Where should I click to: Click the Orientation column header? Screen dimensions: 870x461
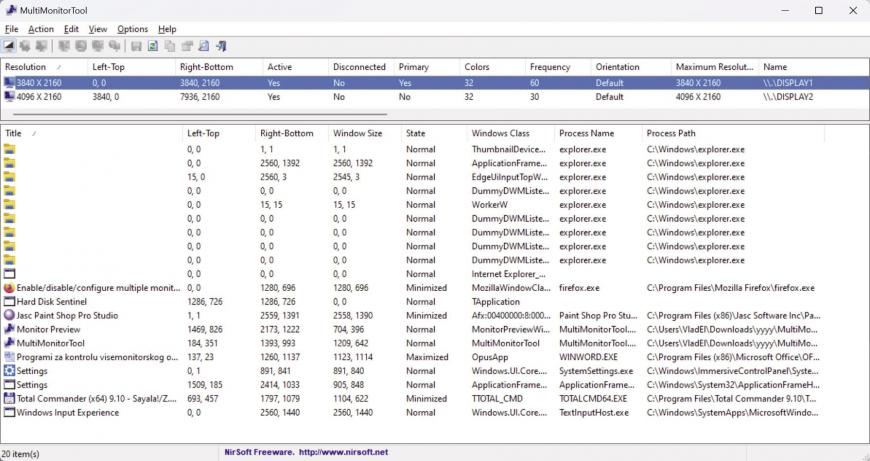click(631, 67)
